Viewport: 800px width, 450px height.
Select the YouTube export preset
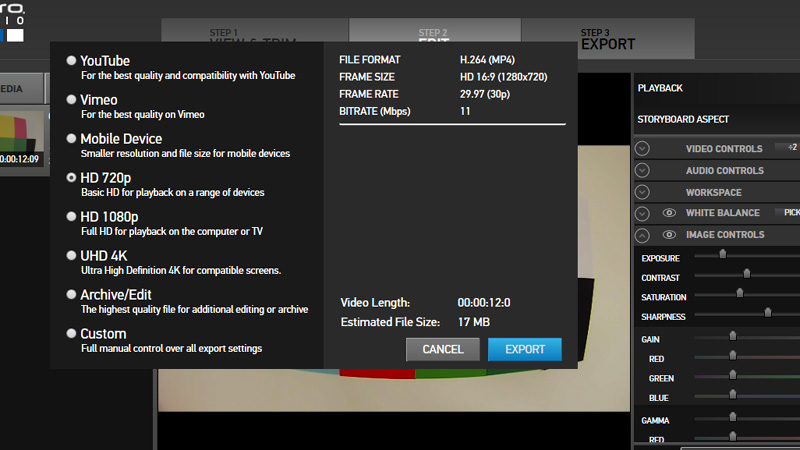(71, 61)
